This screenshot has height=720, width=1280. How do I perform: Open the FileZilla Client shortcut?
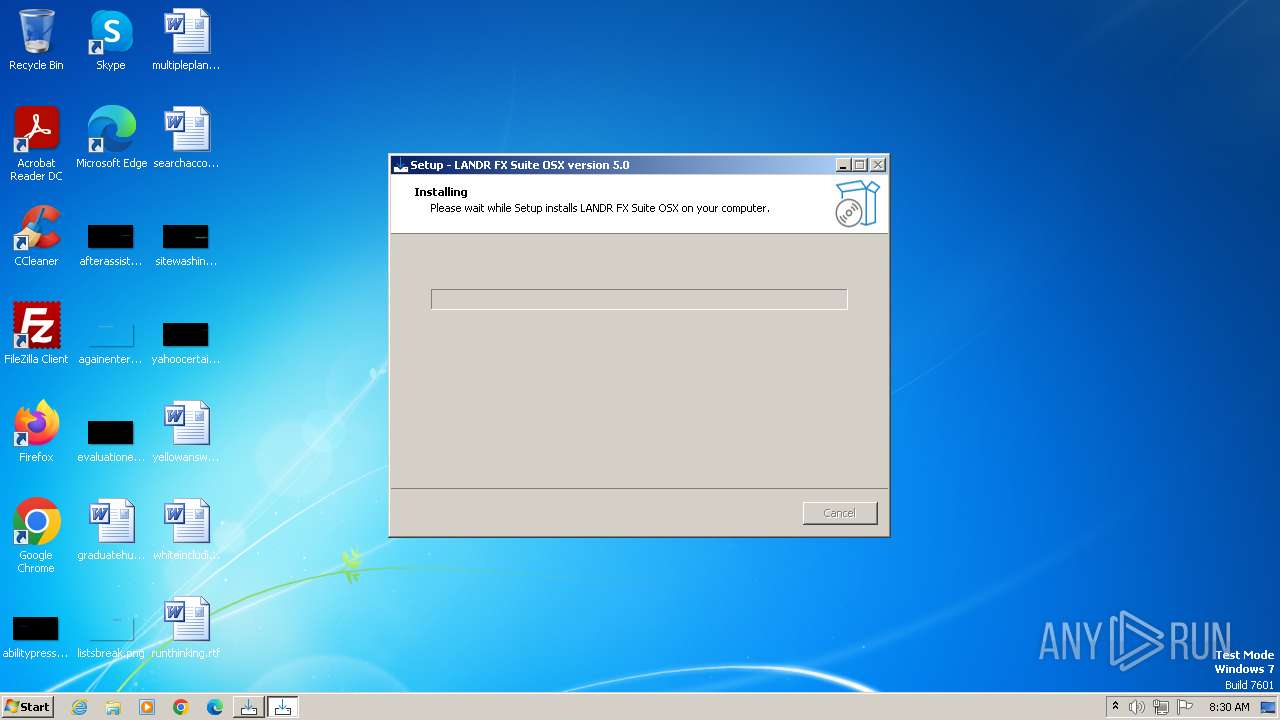(36, 335)
